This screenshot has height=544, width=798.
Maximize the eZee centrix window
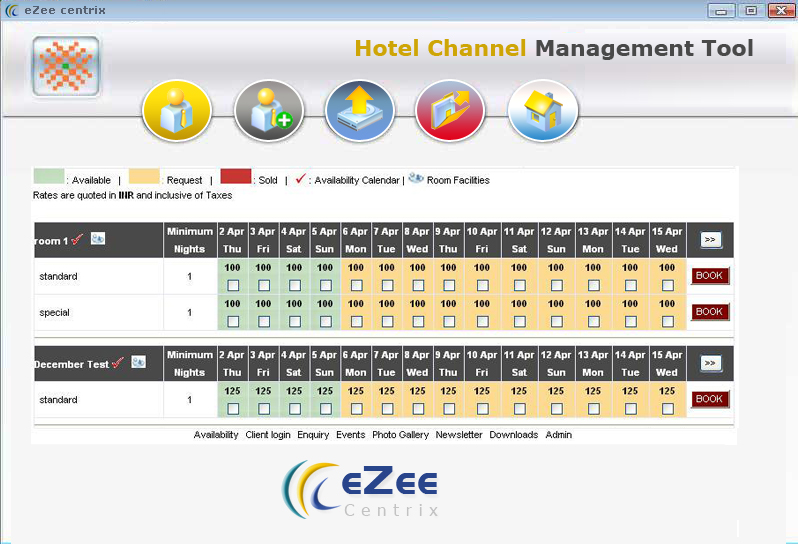[751, 10]
